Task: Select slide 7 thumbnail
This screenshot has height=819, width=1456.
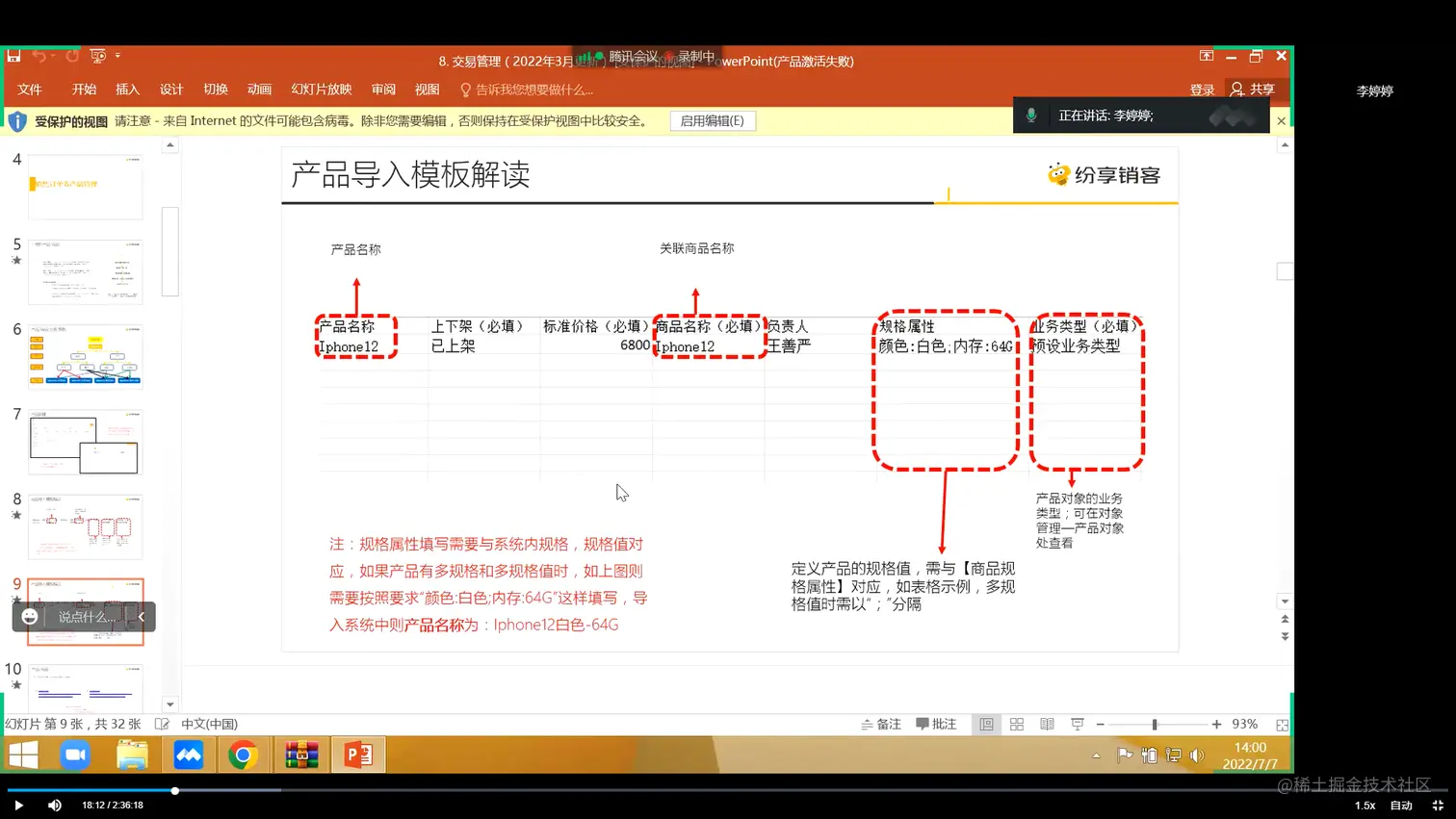Action: pos(86,442)
